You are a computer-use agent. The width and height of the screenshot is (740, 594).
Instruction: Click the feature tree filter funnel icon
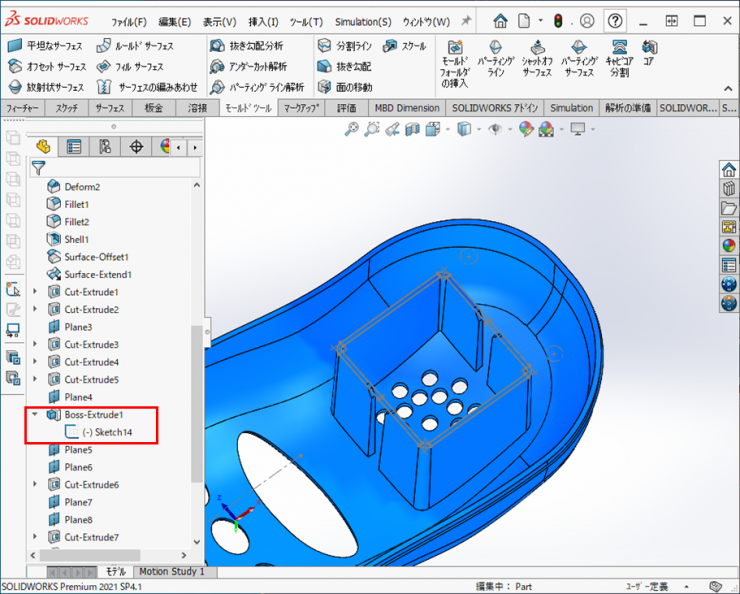pyautogui.click(x=38, y=168)
